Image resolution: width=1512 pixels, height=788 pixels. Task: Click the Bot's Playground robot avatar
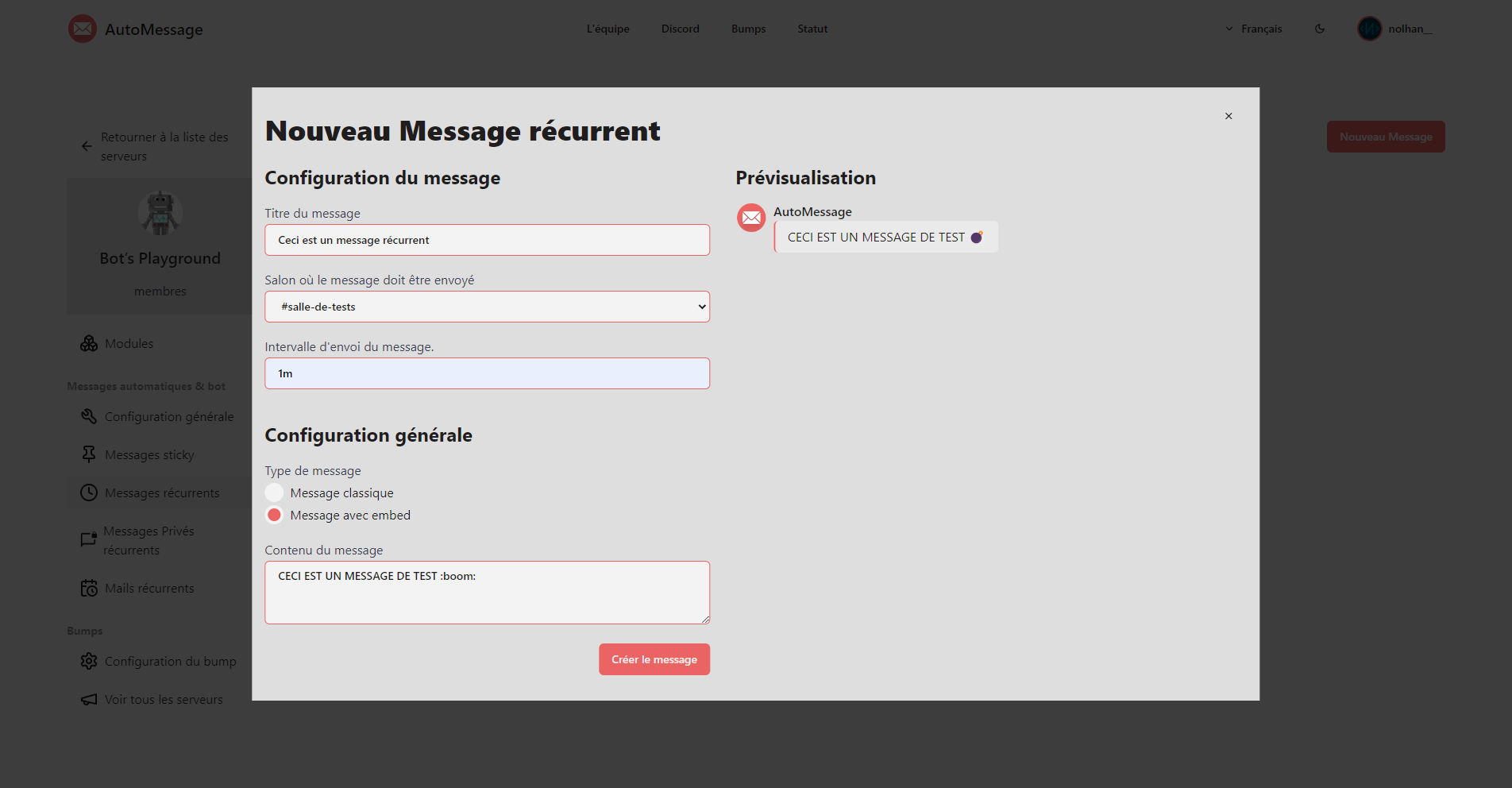tap(160, 213)
